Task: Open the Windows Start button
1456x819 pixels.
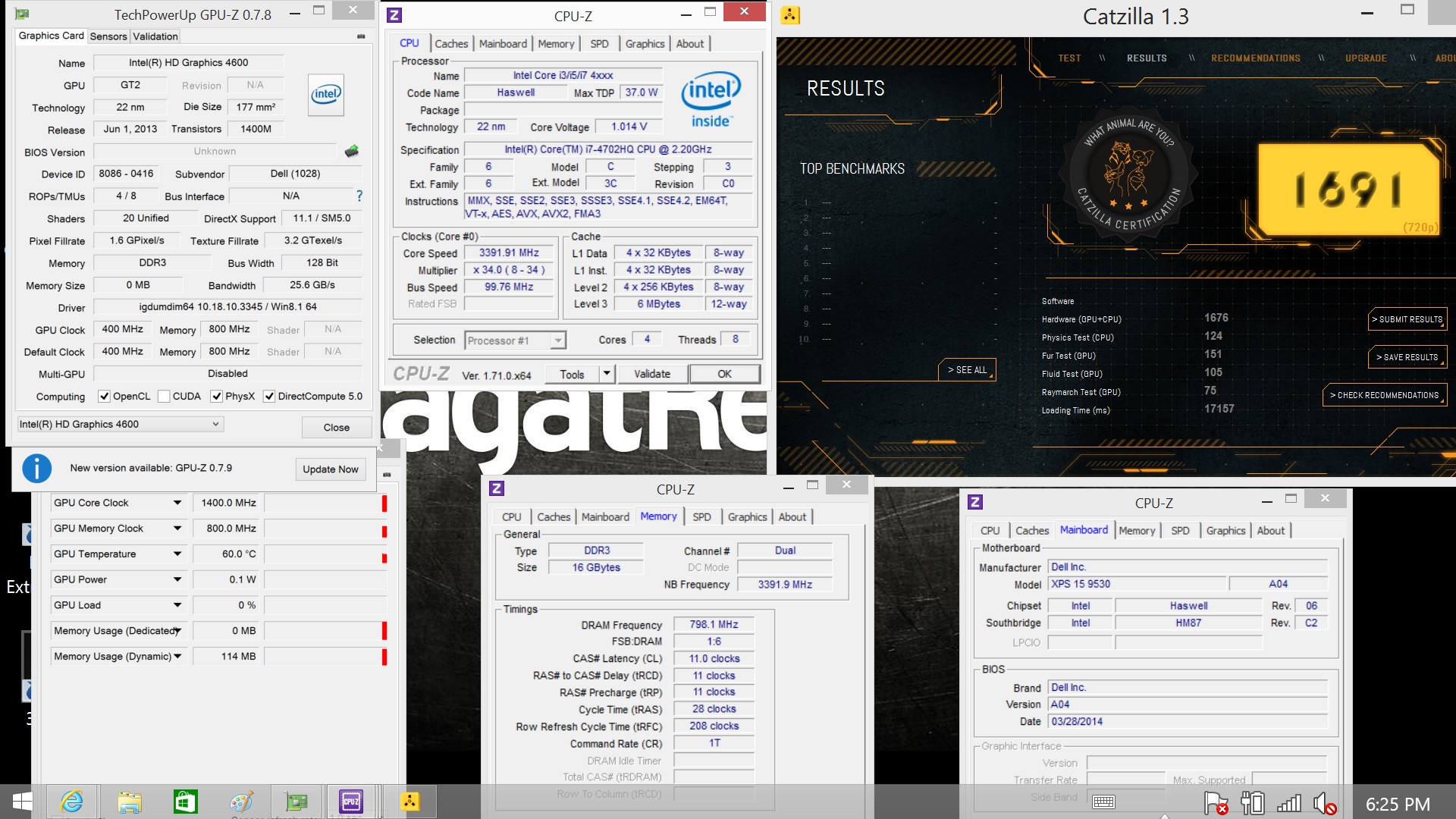Action: point(22,802)
